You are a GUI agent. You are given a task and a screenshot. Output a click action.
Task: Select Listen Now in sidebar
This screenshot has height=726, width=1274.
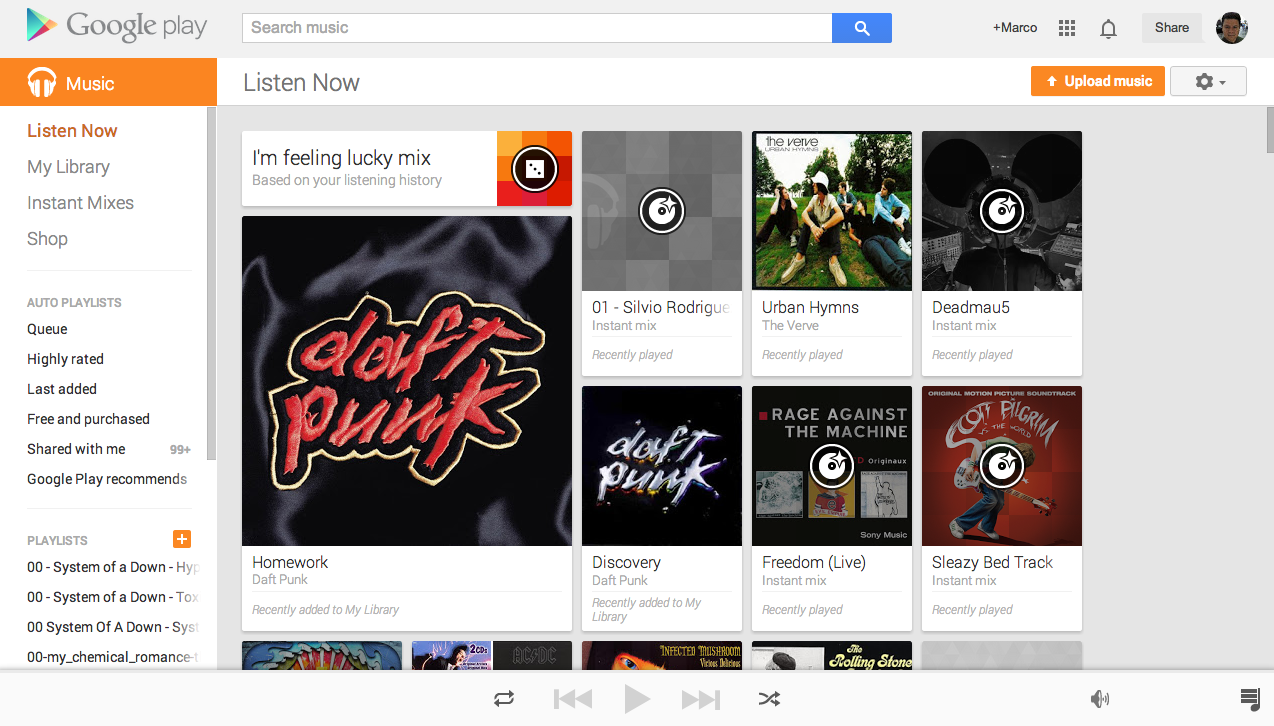point(72,131)
